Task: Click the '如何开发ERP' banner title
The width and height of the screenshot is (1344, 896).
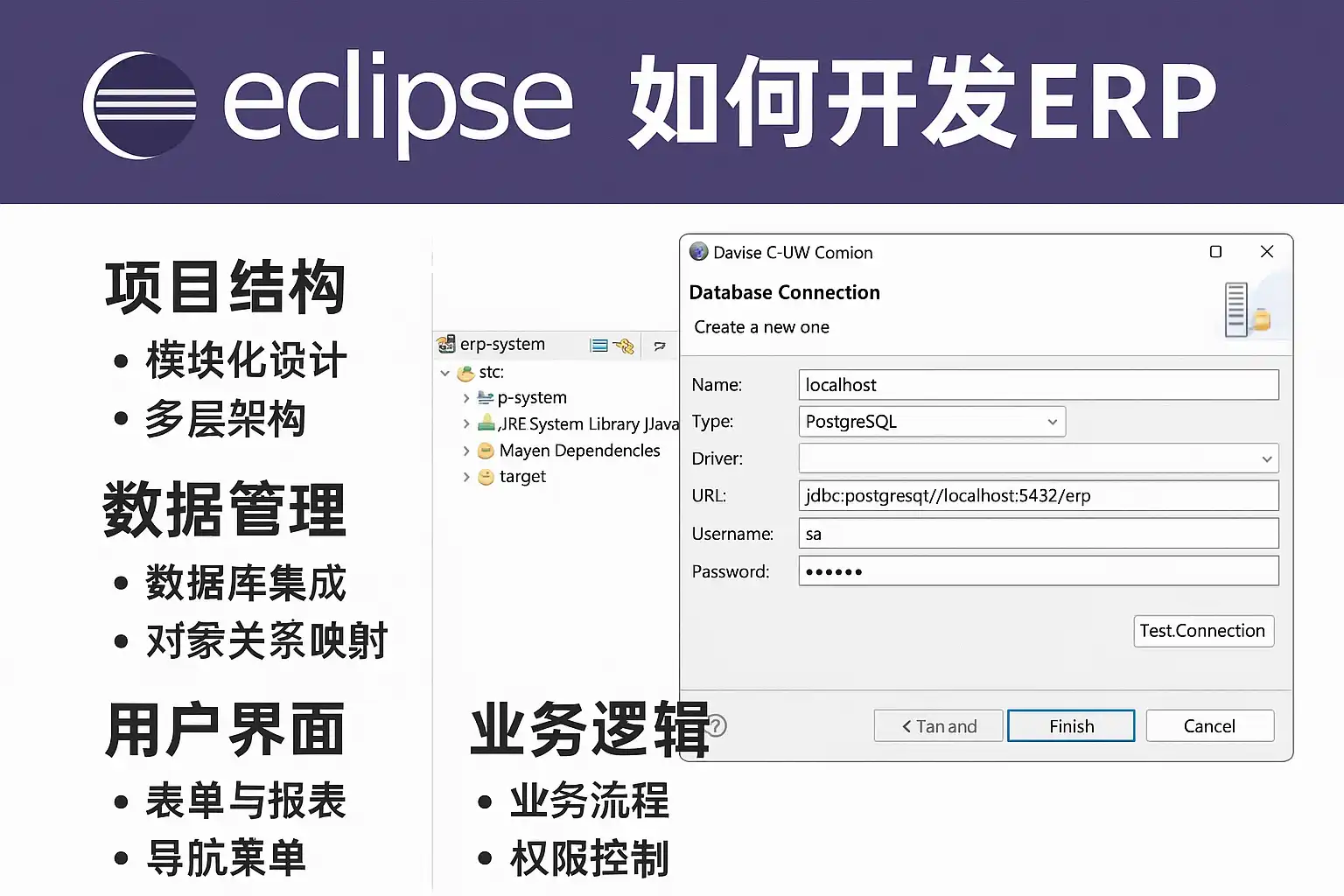Action: tap(923, 101)
